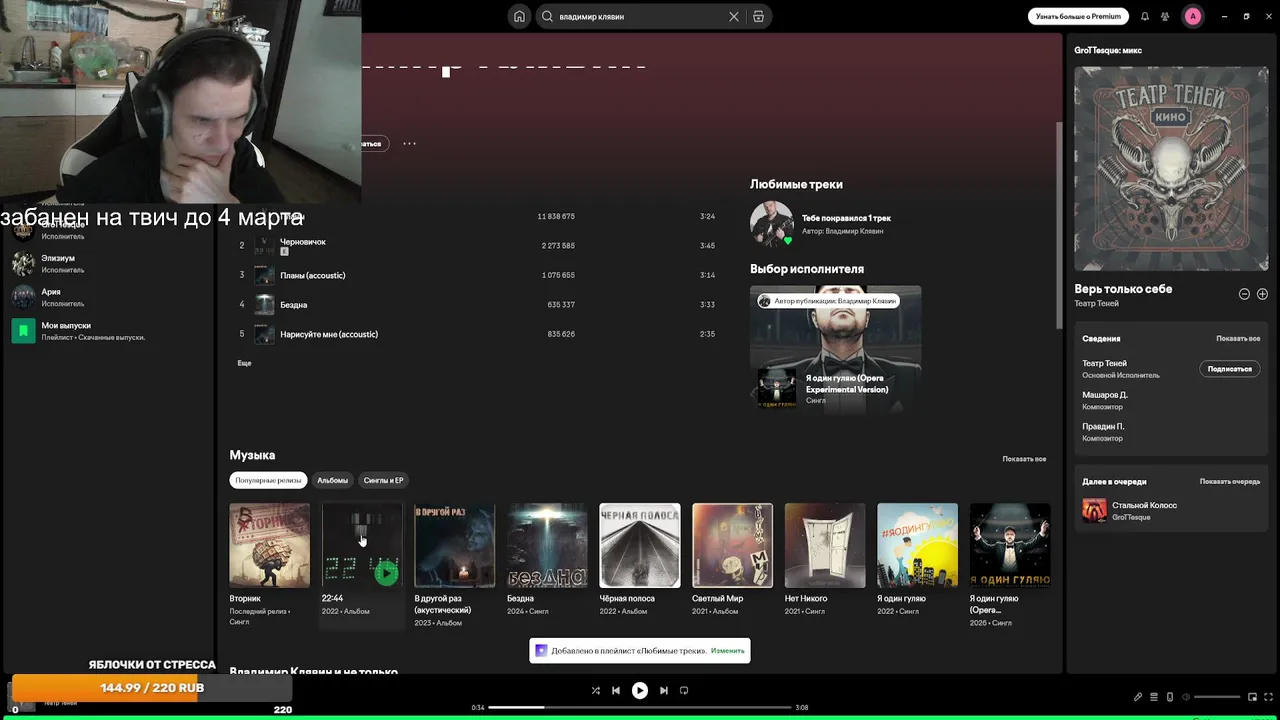The width and height of the screenshot is (1280, 720).
Task: Open Я один гуляю (Opera...) 2026 single cover
Action: point(1010,545)
